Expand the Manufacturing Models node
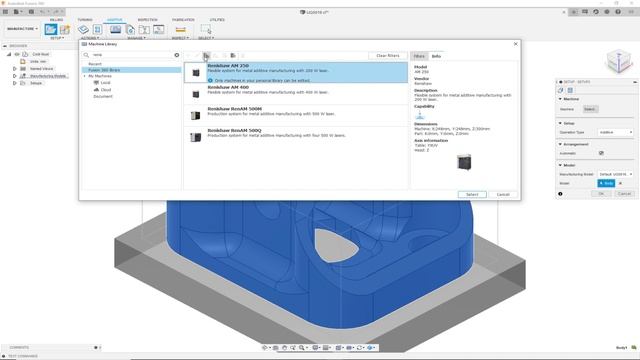This screenshot has width=640, height=360. click(15, 76)
